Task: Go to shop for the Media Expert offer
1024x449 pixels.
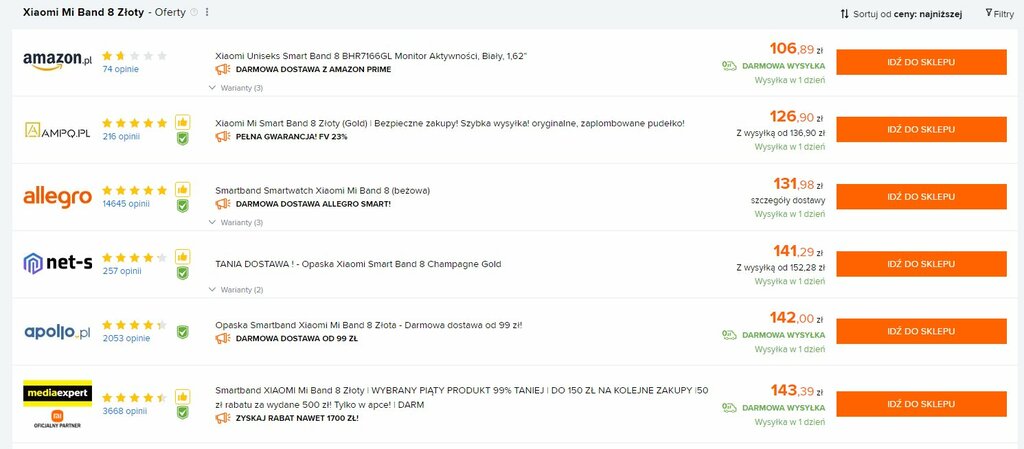Action: coord(921,404)
